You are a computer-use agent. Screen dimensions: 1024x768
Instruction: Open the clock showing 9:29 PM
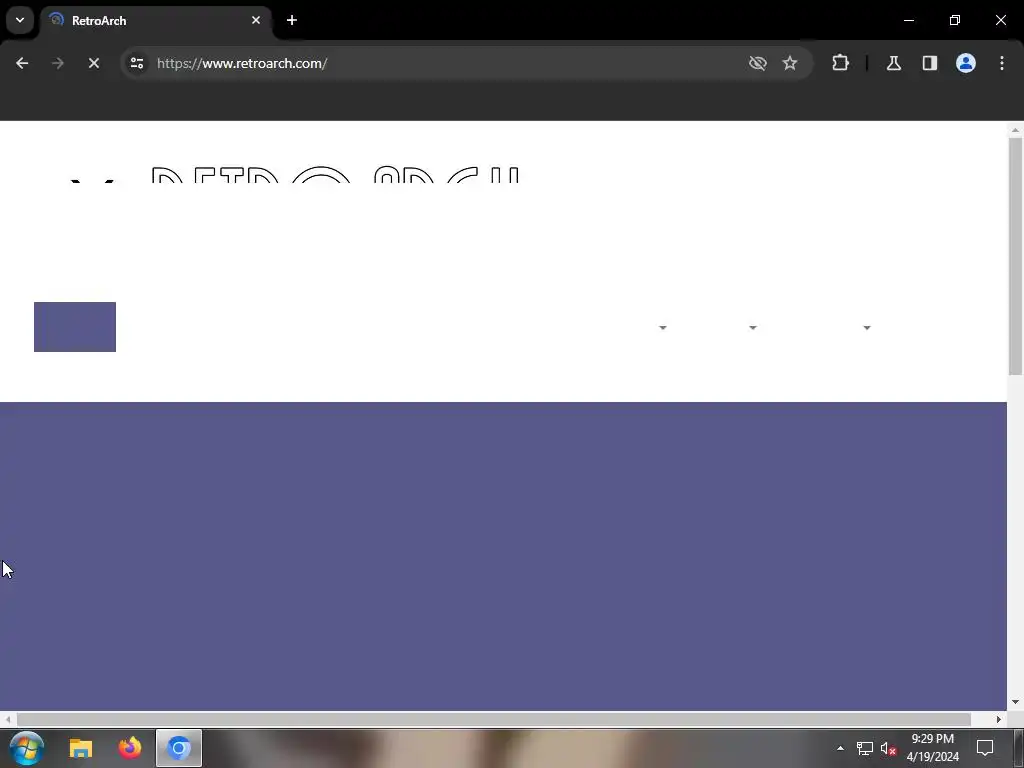[x=933, y=748]
